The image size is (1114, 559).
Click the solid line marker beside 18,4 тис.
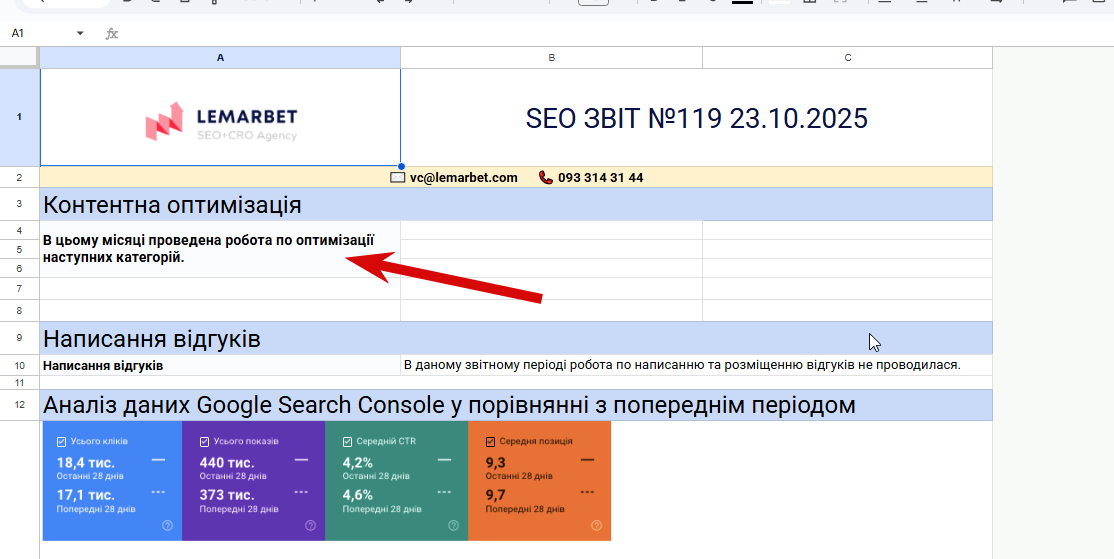pos(158,460)
